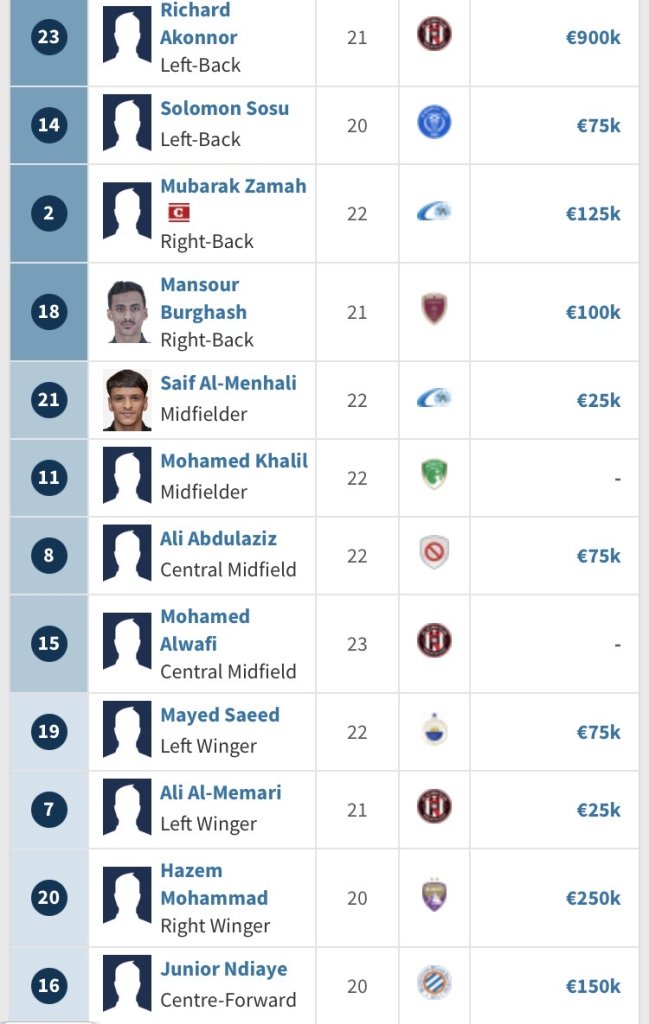Screen dimensions: 649x1024
Task: Open the Saif Al-Menhali name link
Action: click(228, 383)
